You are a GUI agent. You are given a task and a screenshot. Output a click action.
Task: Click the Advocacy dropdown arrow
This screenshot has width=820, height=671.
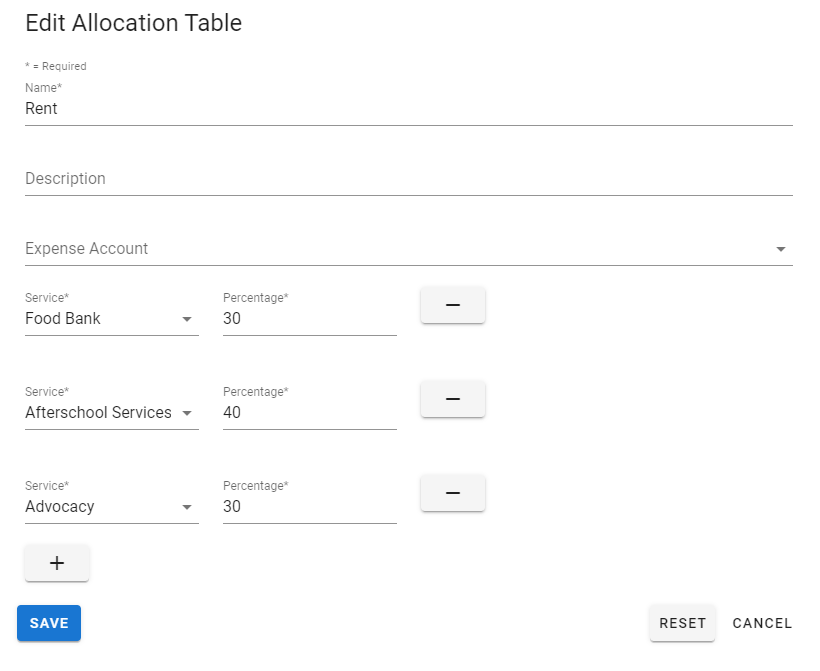187,507
